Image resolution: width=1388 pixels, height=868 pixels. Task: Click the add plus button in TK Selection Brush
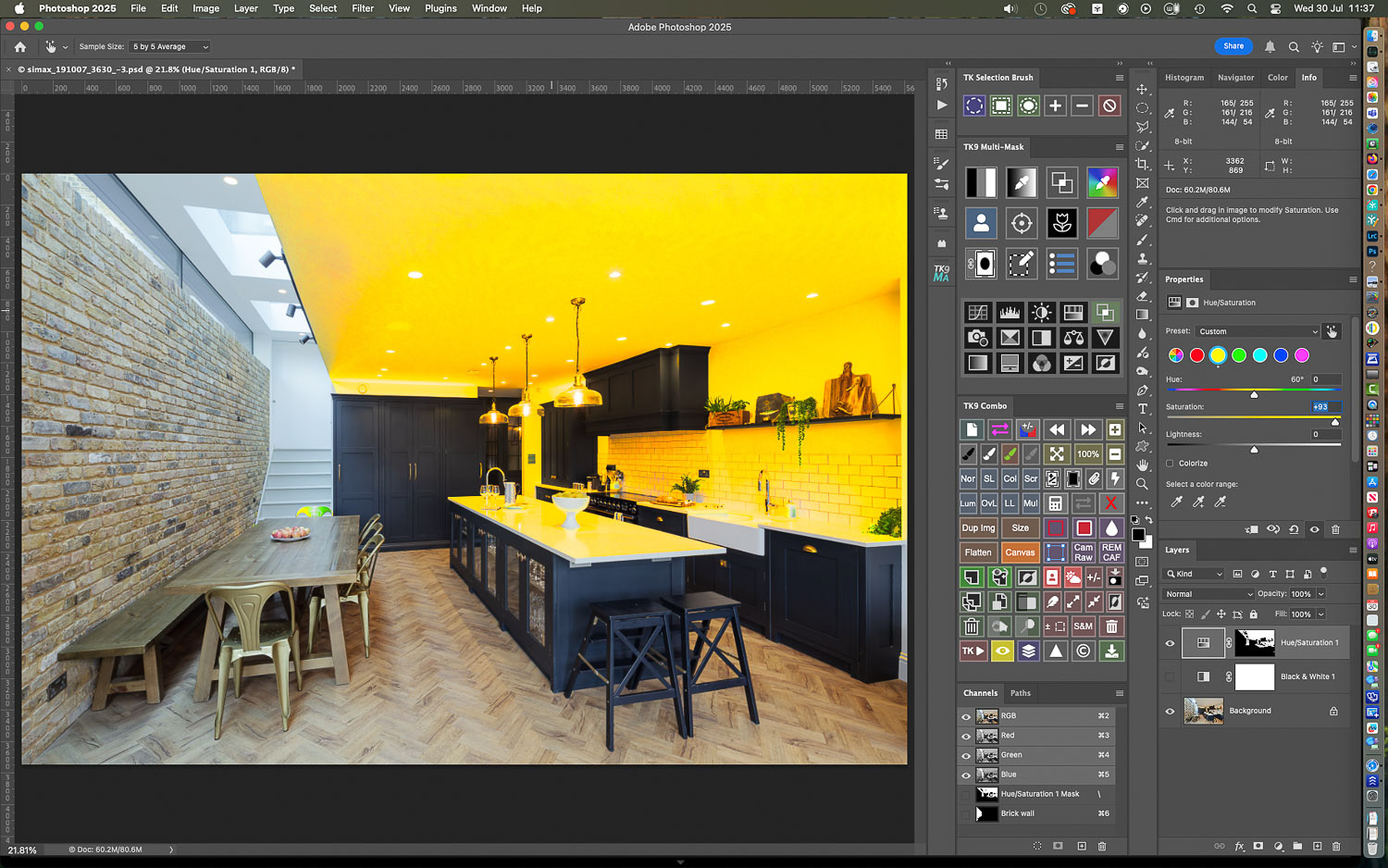[1055, 105]
